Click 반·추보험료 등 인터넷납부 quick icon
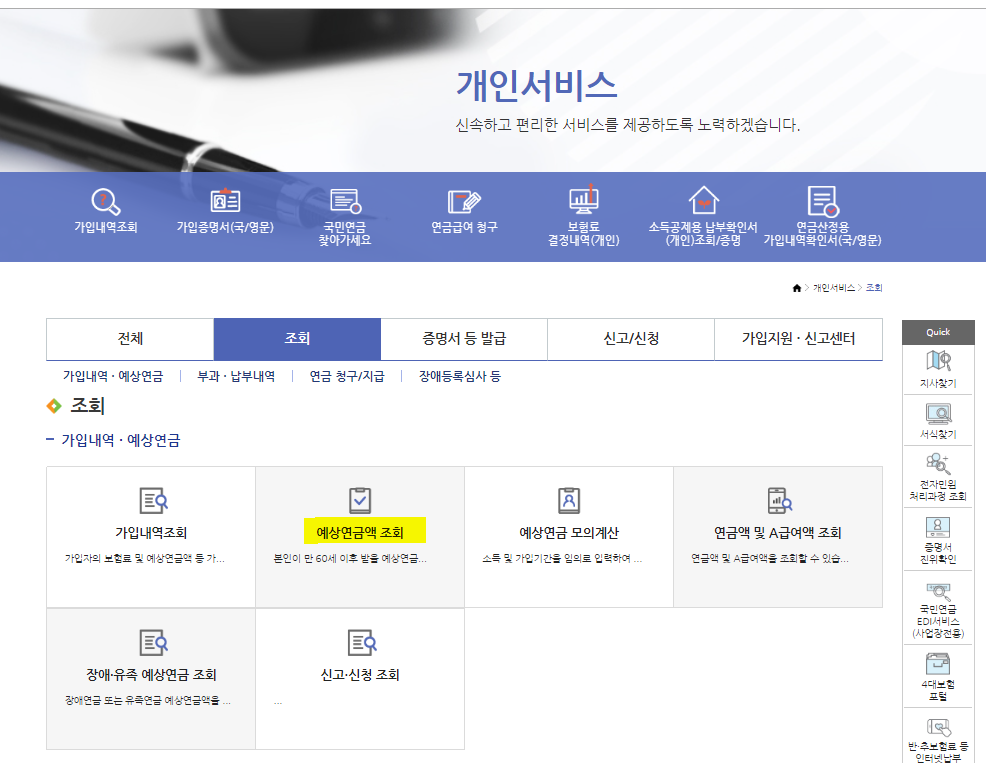Image resolution: width=986 pixels, height=763 pixels. [x=938, y=728]
